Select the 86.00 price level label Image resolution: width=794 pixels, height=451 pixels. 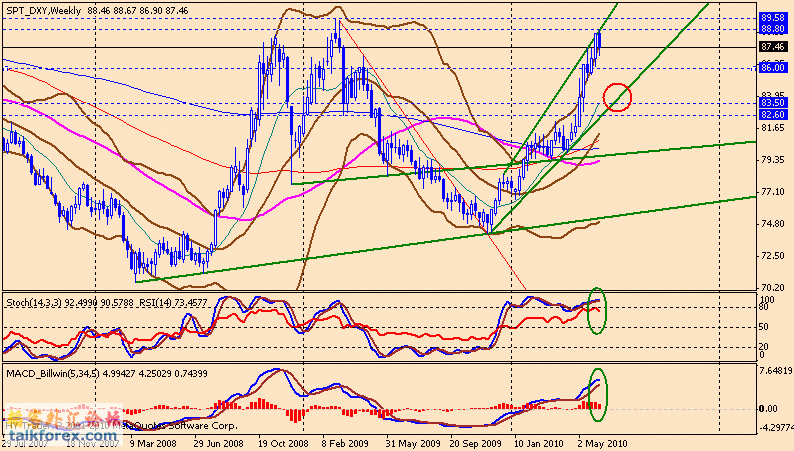coord(772,67)
